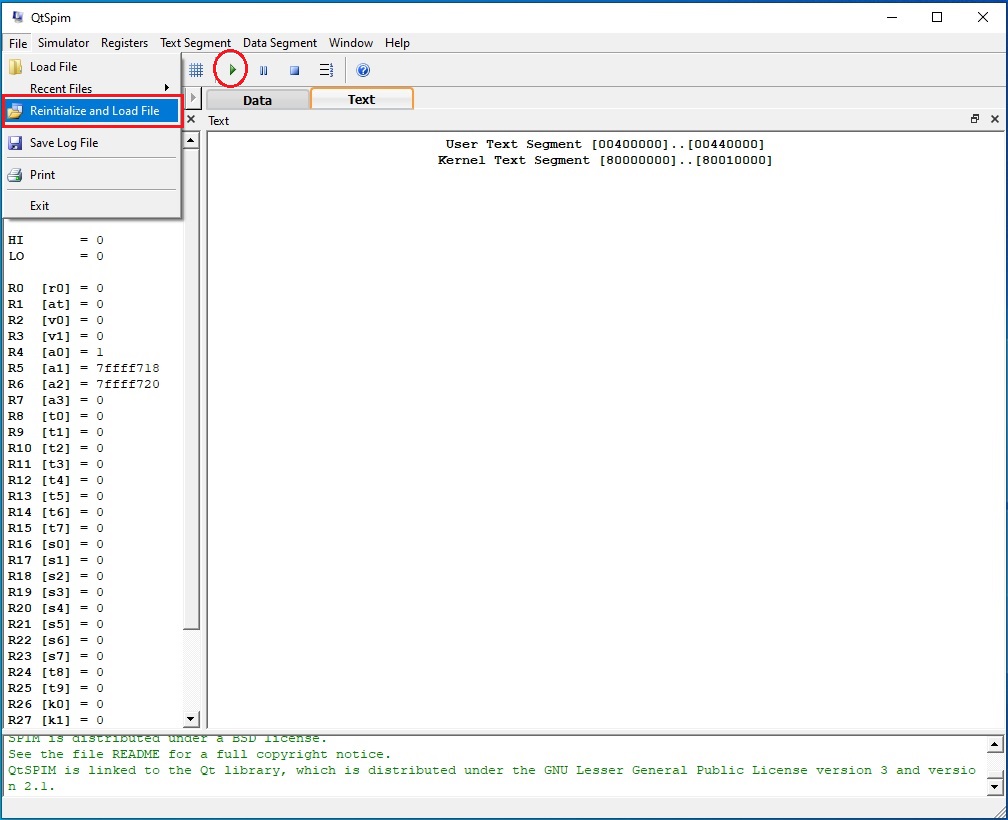Choose Exit in the File menu
This screenshot has height=820, width=1008.
91,206
